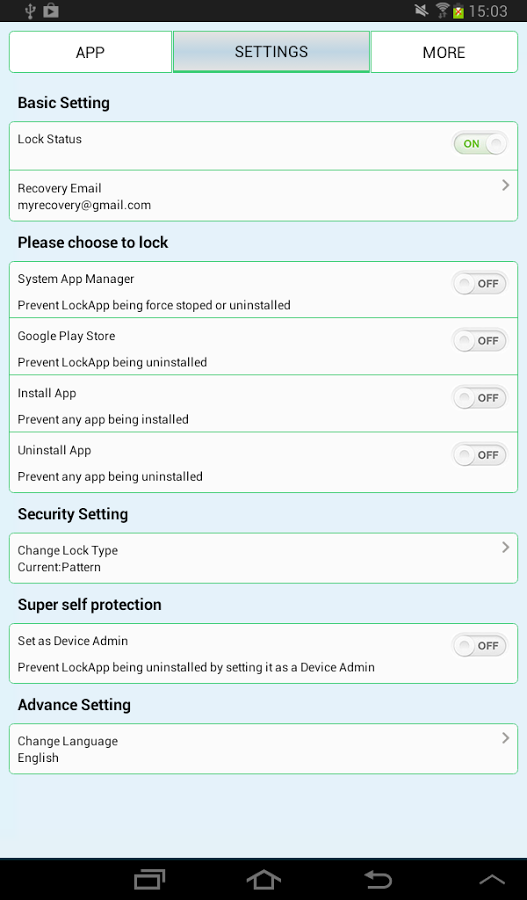Tap the Wi-Fi signal status icon
This screenshot has width=527, height=900.
click(442, 10)
